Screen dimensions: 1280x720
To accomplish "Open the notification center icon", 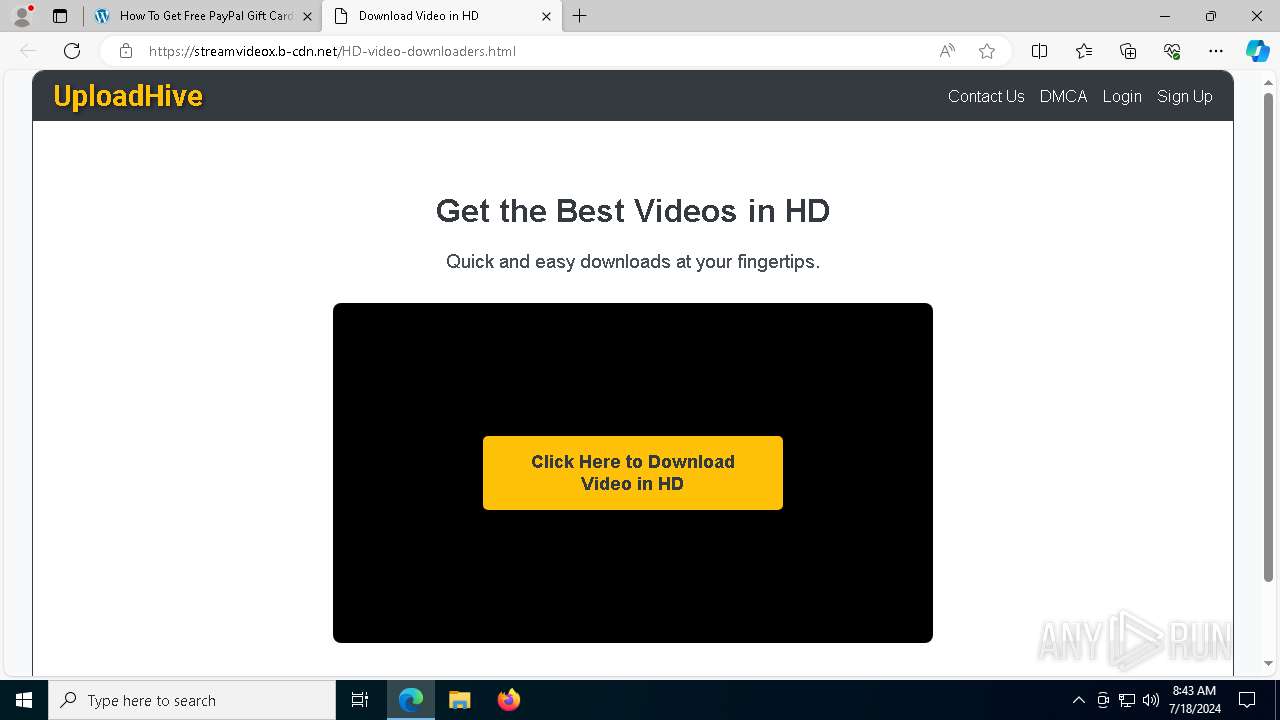I will coord(1247,700).
